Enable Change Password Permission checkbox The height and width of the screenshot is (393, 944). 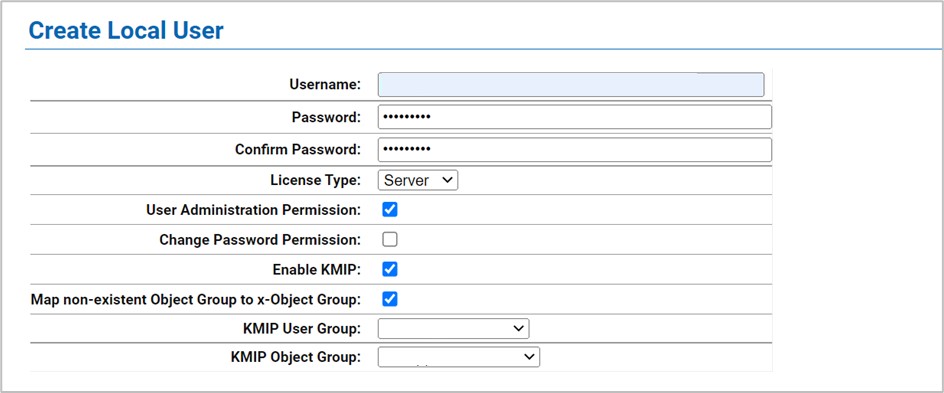click(x=390, y=240)
